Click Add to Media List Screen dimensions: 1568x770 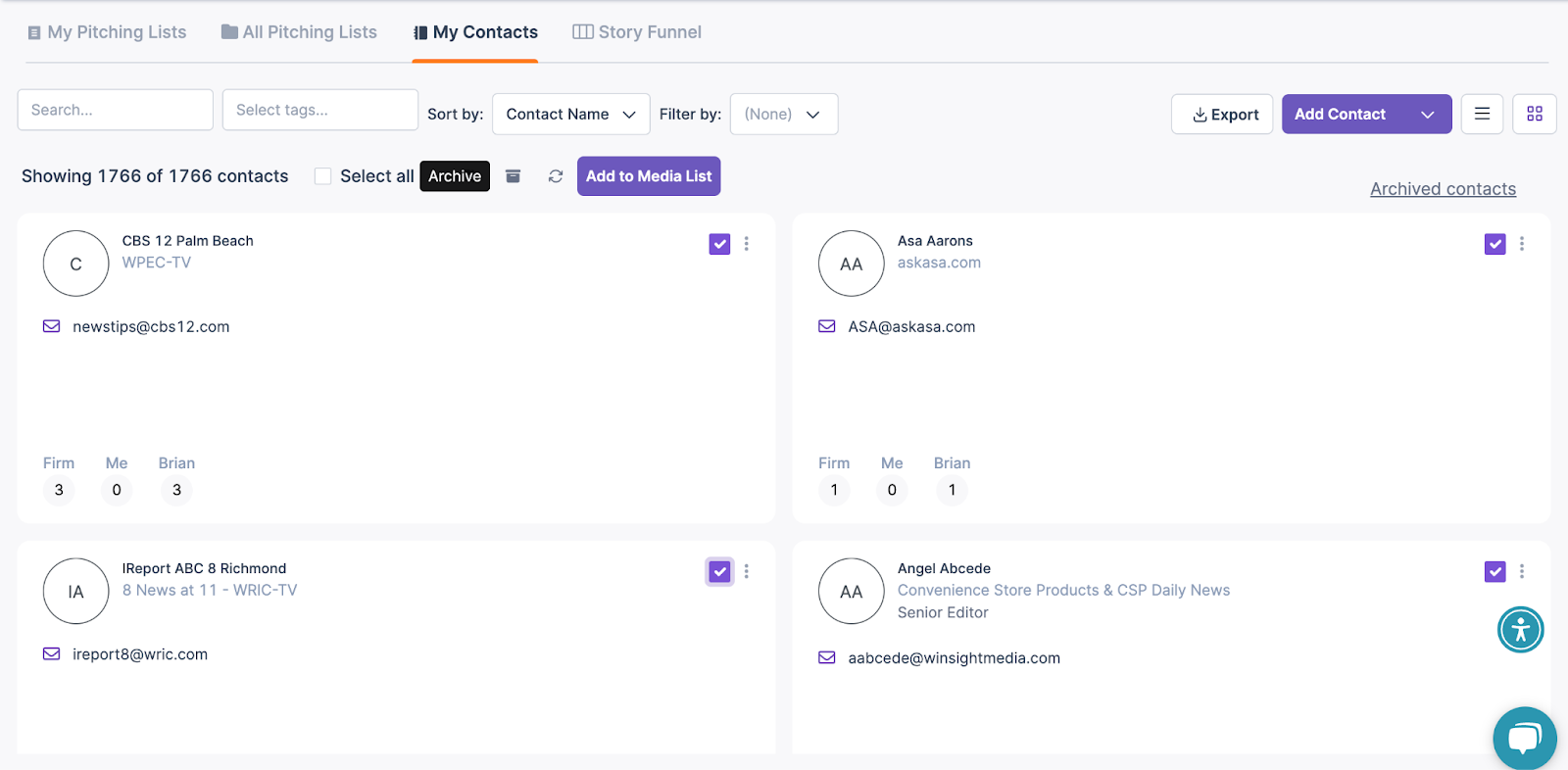(x=649, y=176)
